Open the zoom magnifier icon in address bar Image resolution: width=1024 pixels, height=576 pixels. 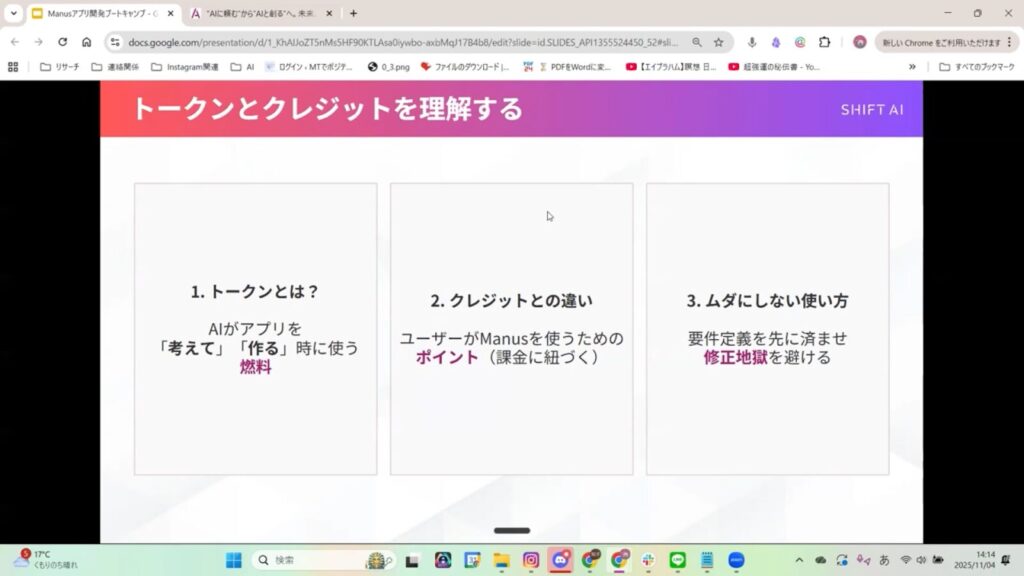[x=697, y=42]
